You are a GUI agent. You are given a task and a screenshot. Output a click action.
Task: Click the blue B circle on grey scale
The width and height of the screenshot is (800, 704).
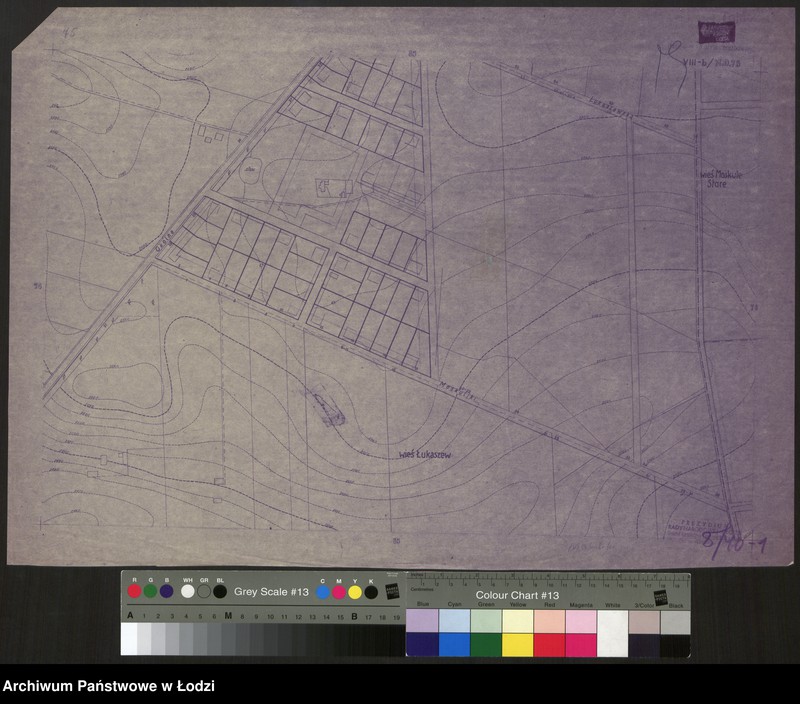[x=166, y=591]
